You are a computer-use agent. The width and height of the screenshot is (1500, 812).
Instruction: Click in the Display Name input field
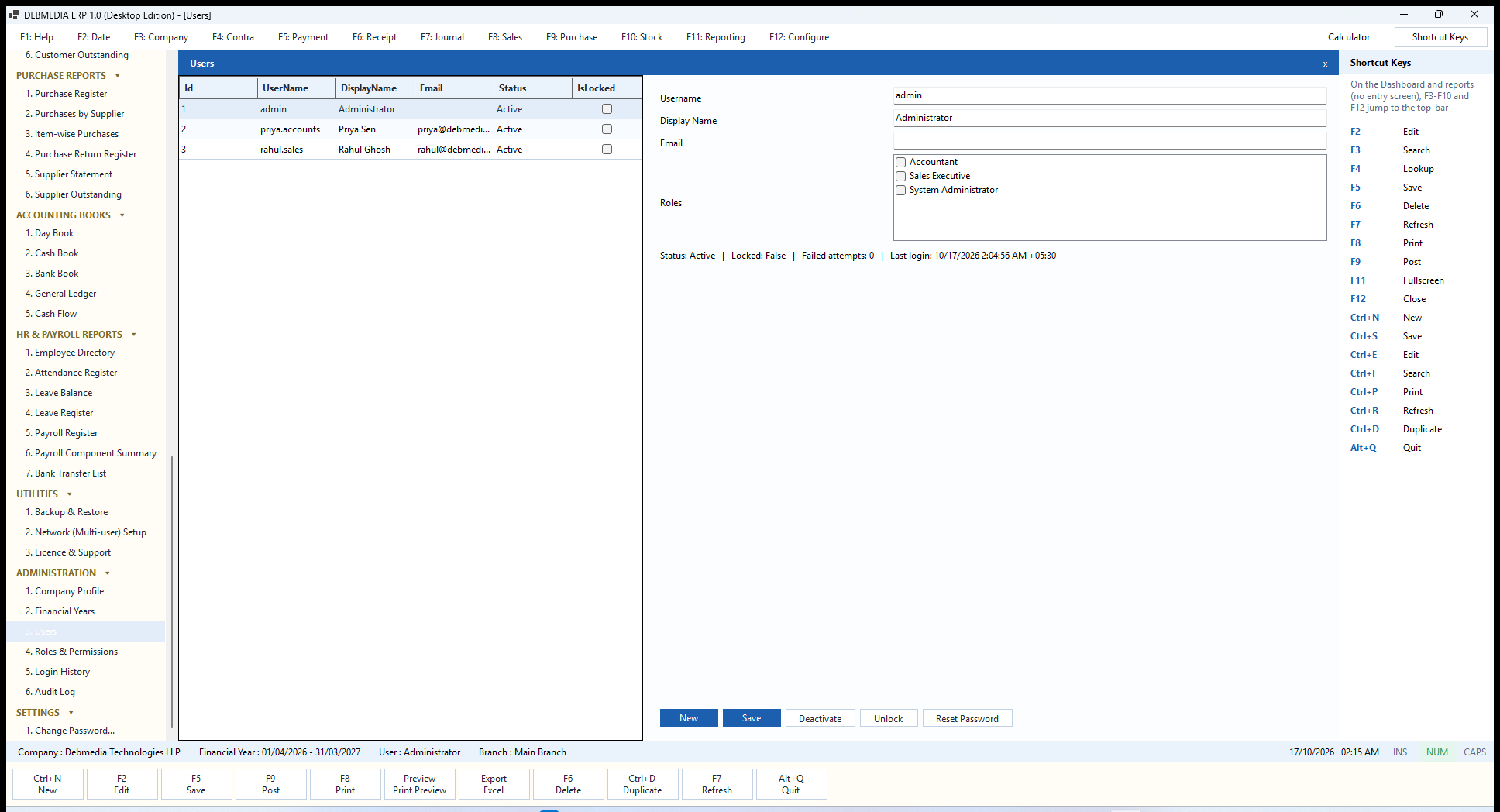point(1110,118)
